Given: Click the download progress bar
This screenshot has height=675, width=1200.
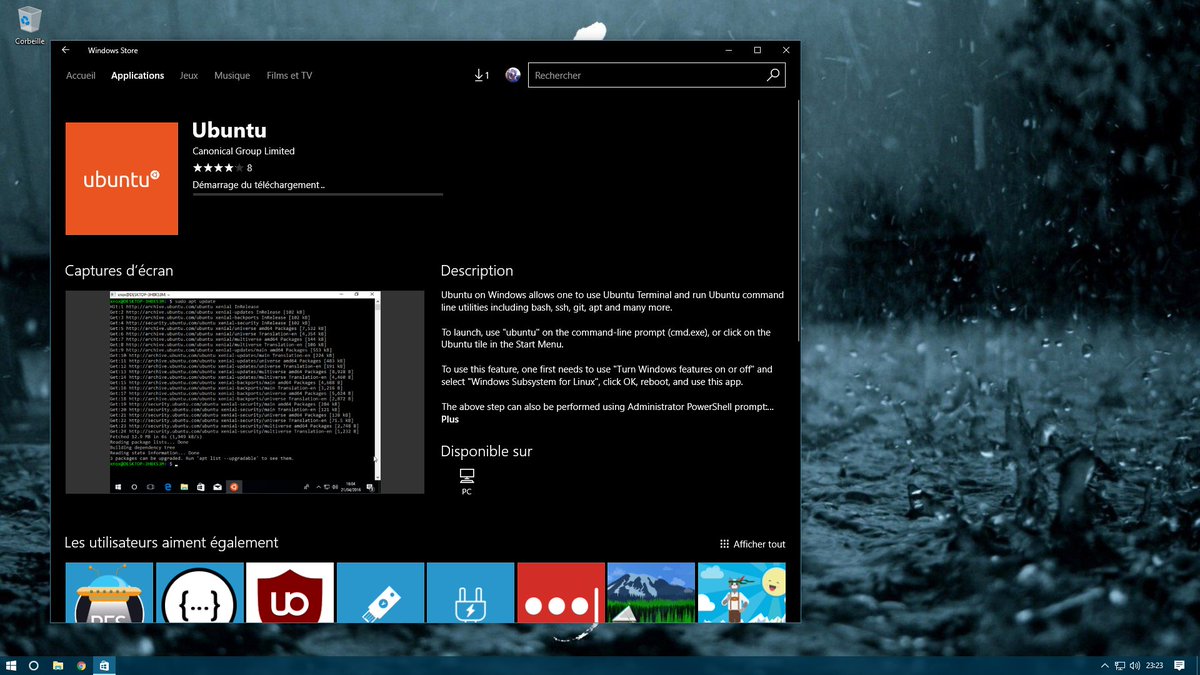Looking at the screenshot, I should [317, 194].
